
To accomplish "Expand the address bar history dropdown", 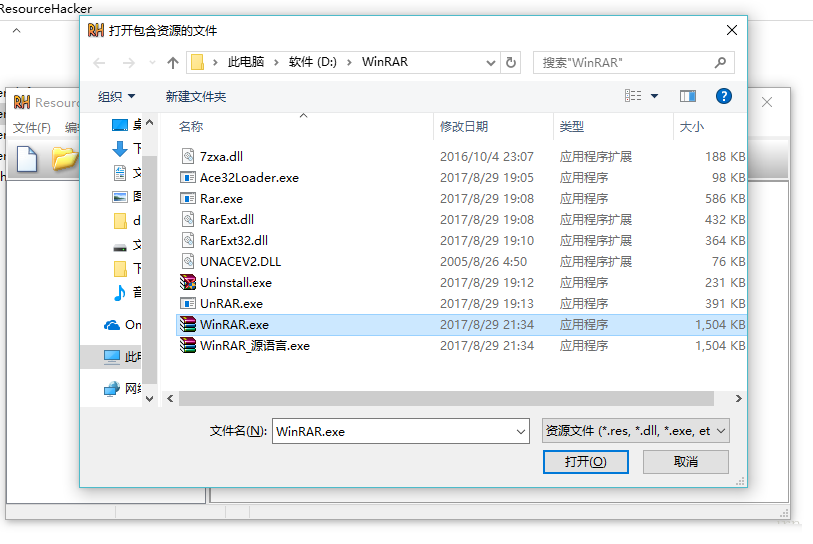I will pos(490,63).
